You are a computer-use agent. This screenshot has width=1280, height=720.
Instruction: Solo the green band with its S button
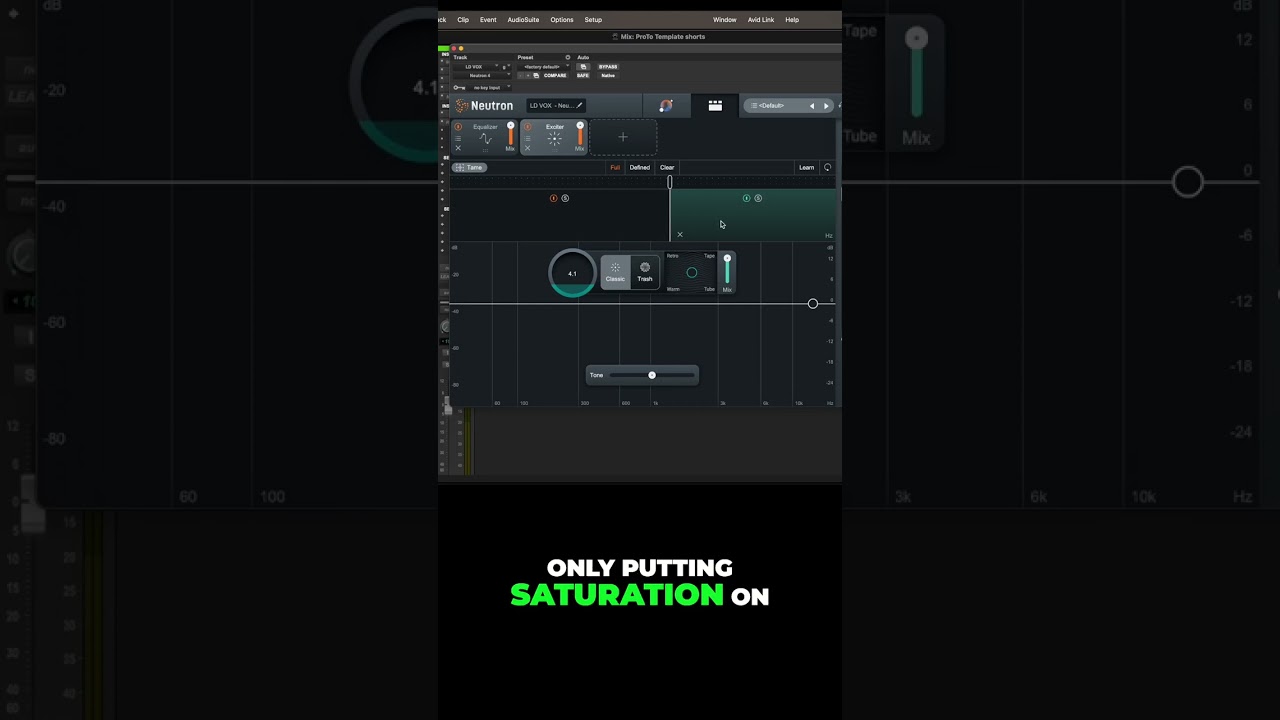(758, 198)
